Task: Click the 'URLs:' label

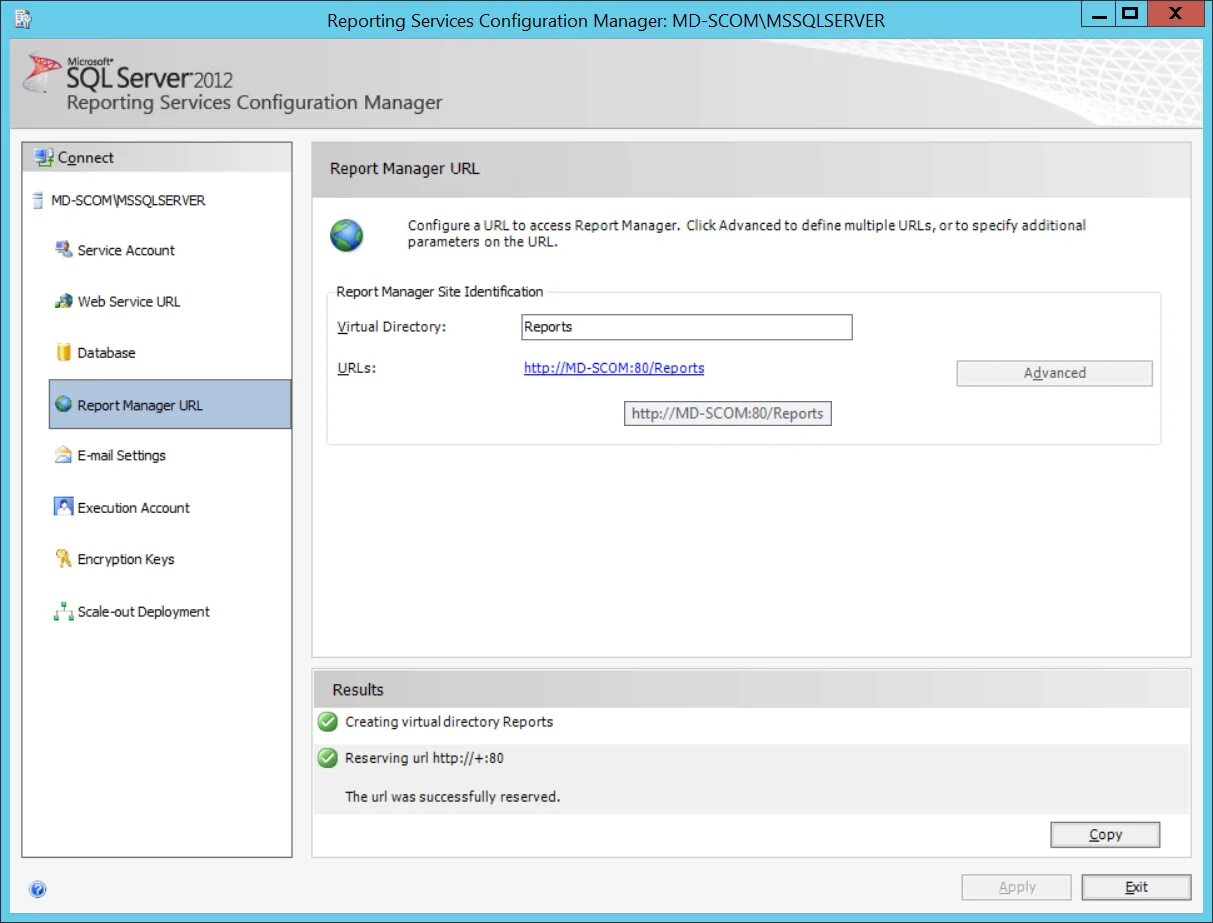Action: point(356,368)
